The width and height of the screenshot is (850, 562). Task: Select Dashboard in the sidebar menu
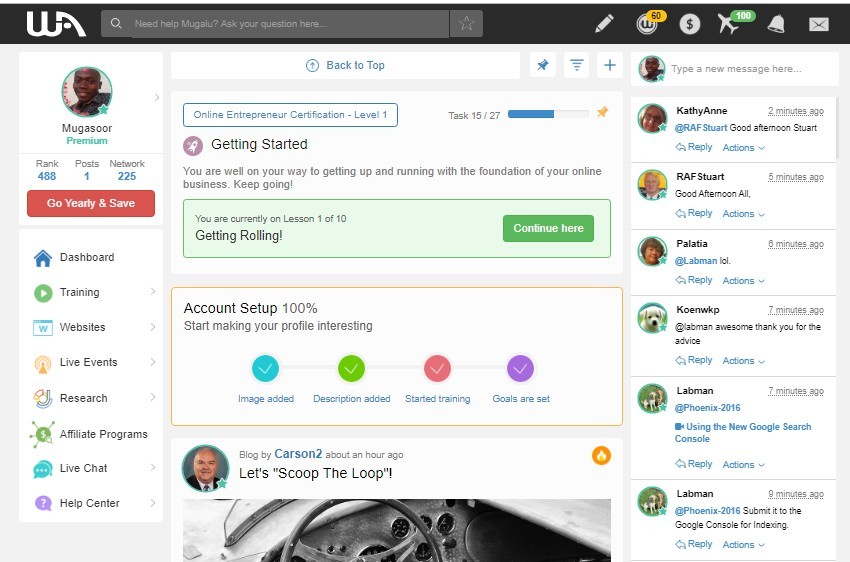tap(87, 257)
